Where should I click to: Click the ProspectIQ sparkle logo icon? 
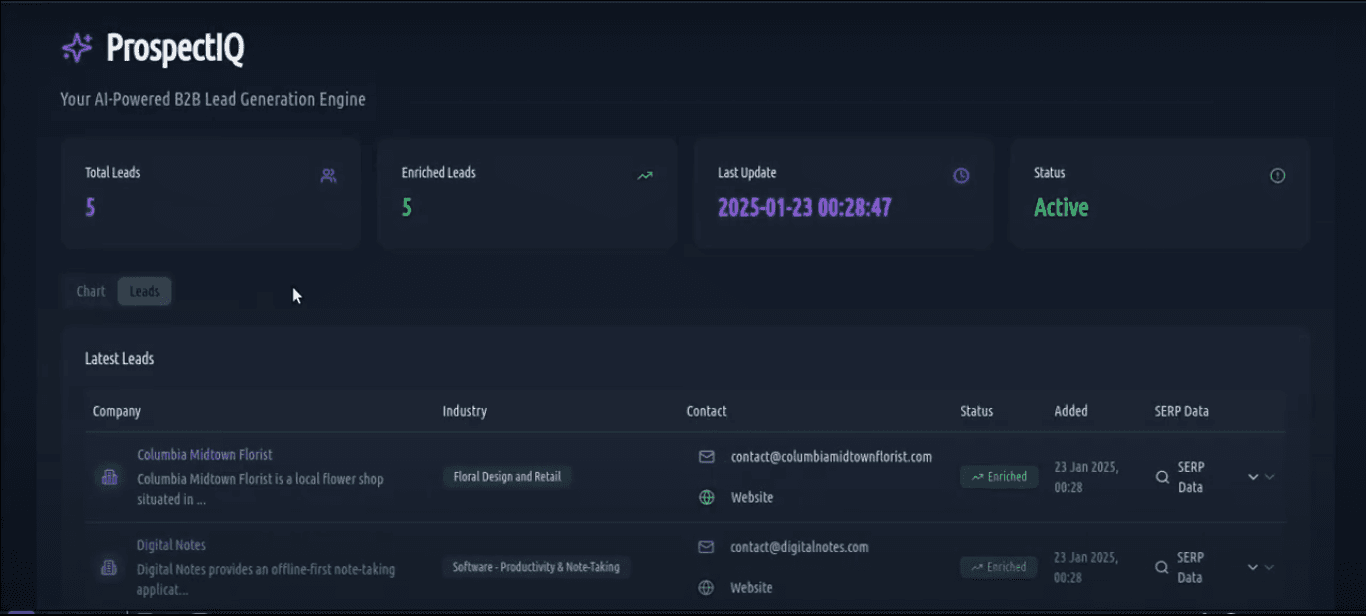click(x=77, y=48)
